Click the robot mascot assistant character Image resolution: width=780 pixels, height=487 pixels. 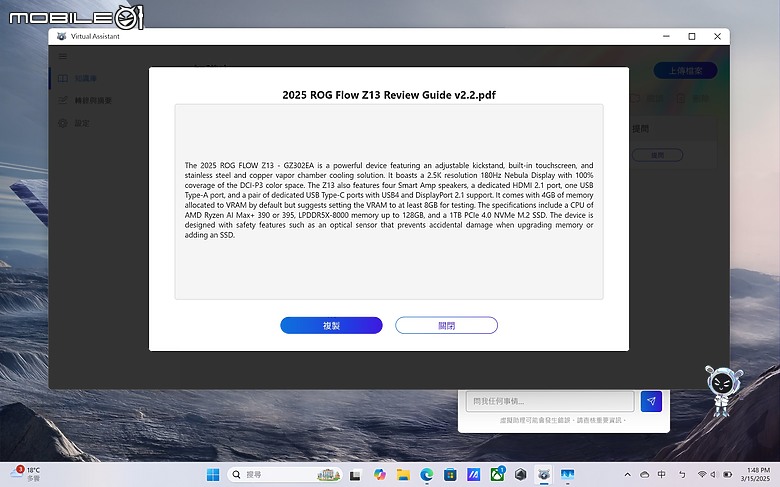pos(723,390)
